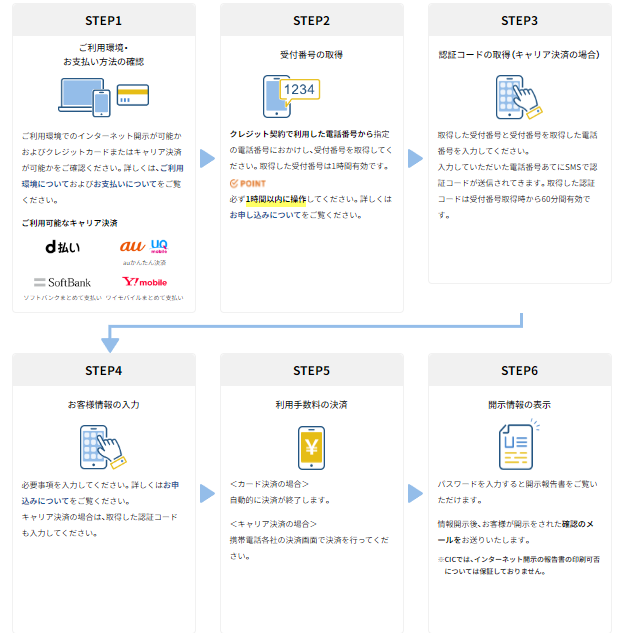The image size is (620, 633).
Task: Click the STEP4 header
Action: tap(104, 370)
